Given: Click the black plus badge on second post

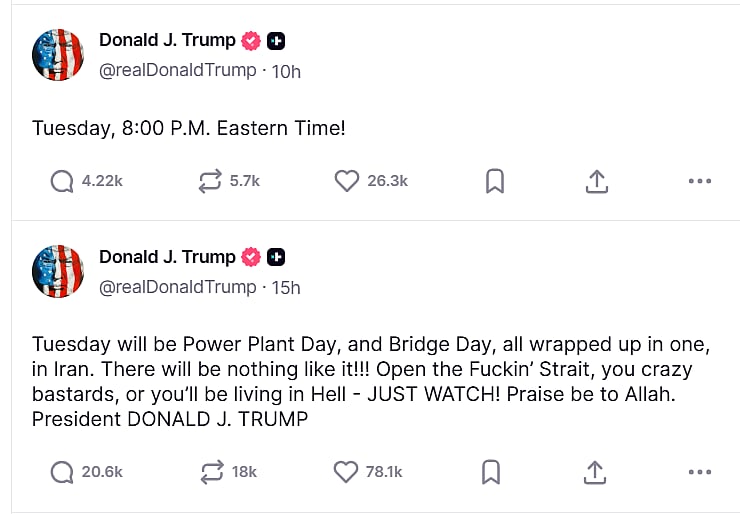Looking at the screenshot, I should [x=277, y=257].
